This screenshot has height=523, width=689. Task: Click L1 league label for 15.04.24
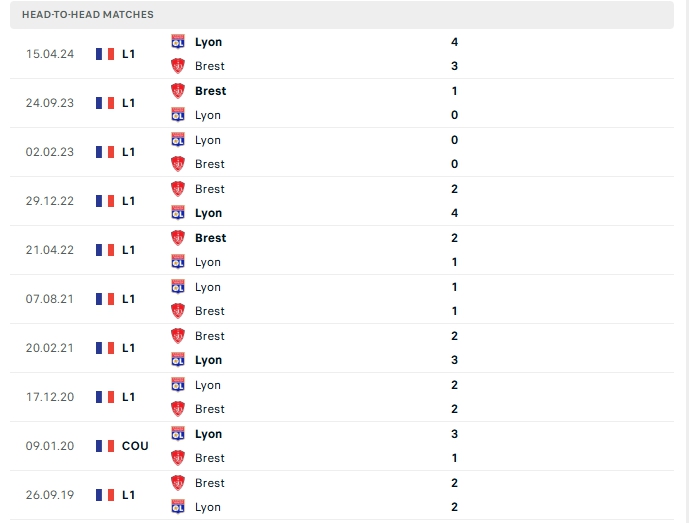point(129,54)
